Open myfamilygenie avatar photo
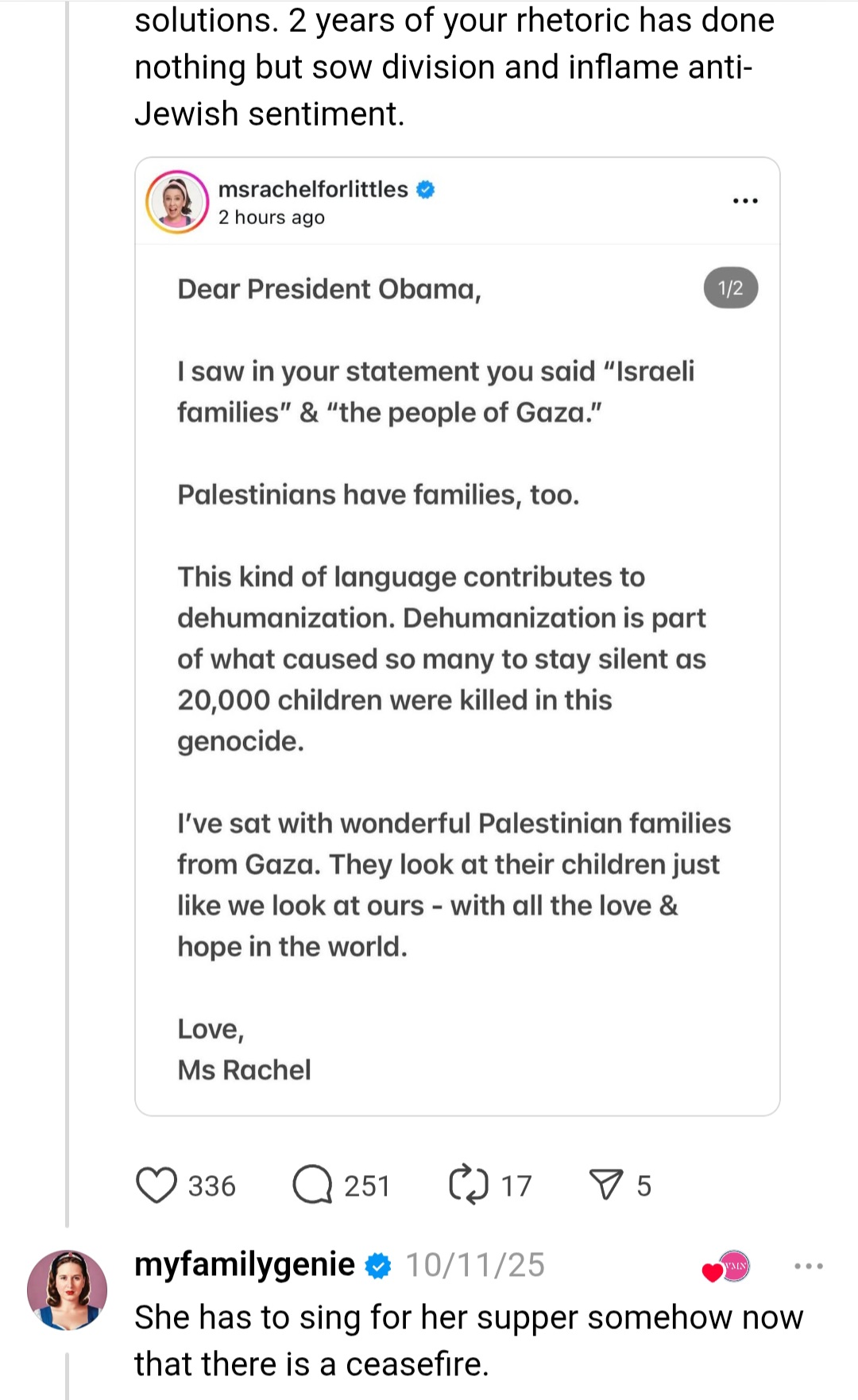This screenshot has height=1400, width=858. (x=68, y=1290)
